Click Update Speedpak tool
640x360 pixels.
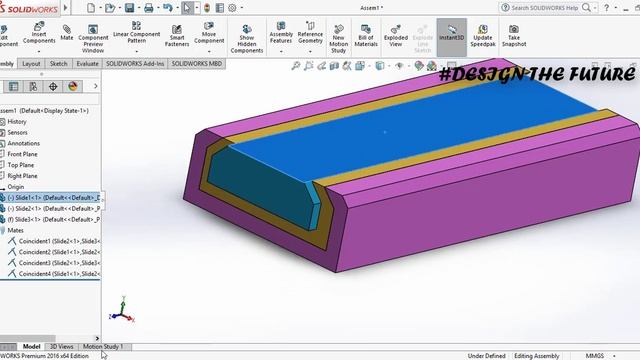pos(482,36)
